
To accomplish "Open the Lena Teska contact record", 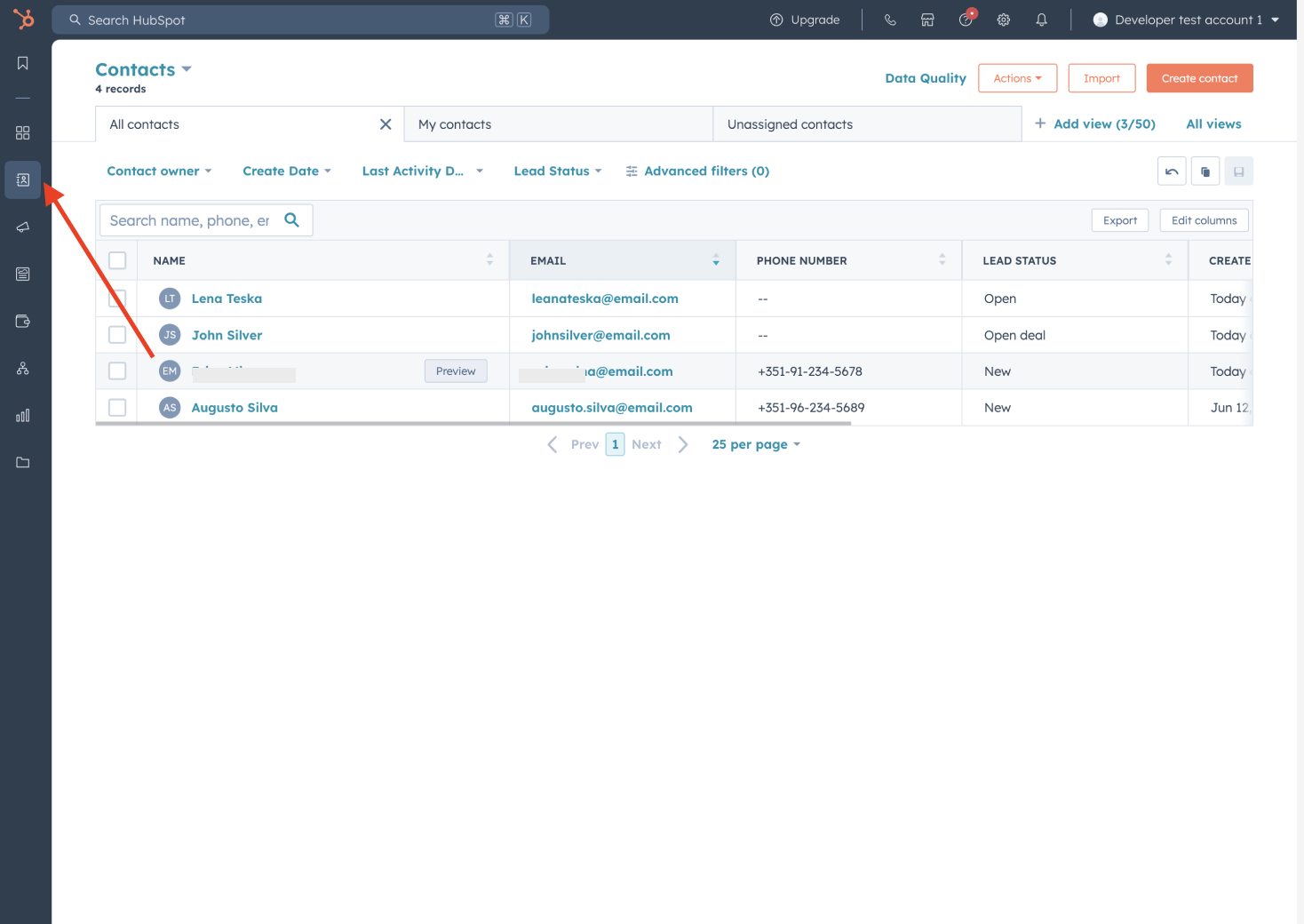I will click(x=227, y=299).
